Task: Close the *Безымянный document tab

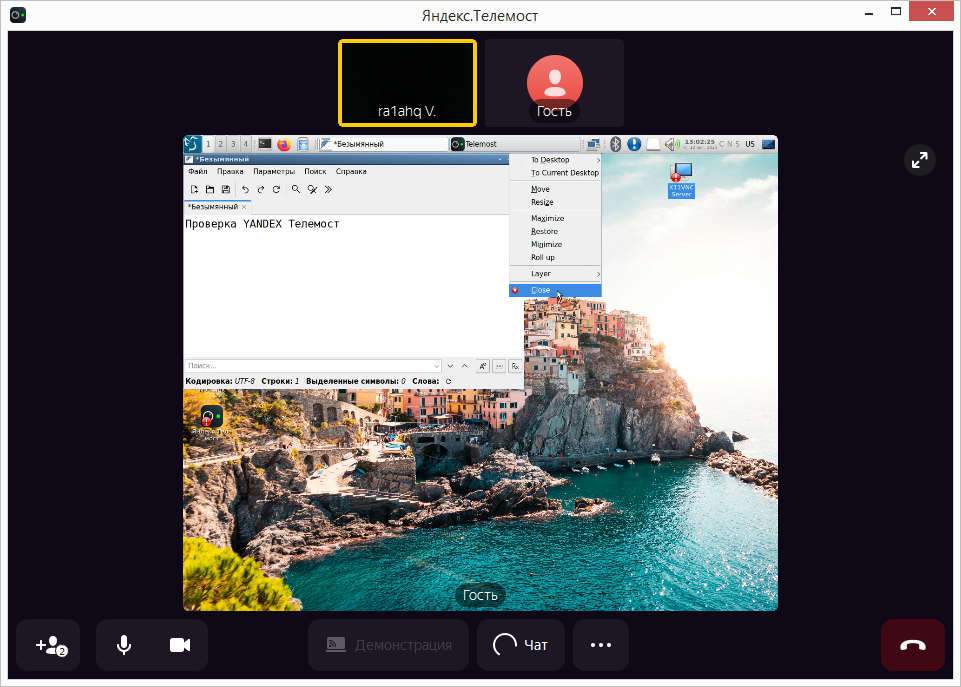Action: click(x=244, y=207)
